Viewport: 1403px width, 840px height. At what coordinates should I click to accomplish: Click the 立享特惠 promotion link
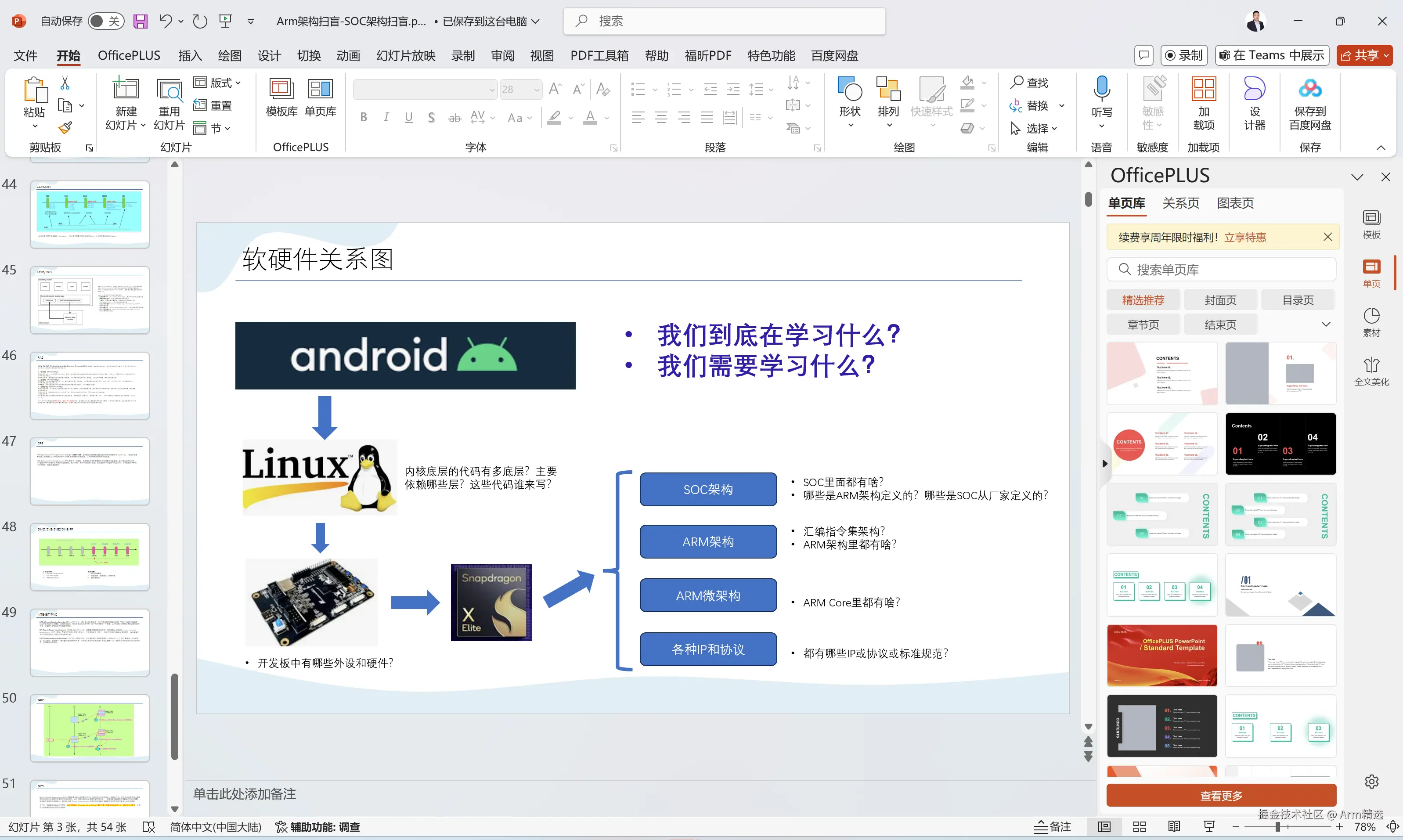[1244, 237]
